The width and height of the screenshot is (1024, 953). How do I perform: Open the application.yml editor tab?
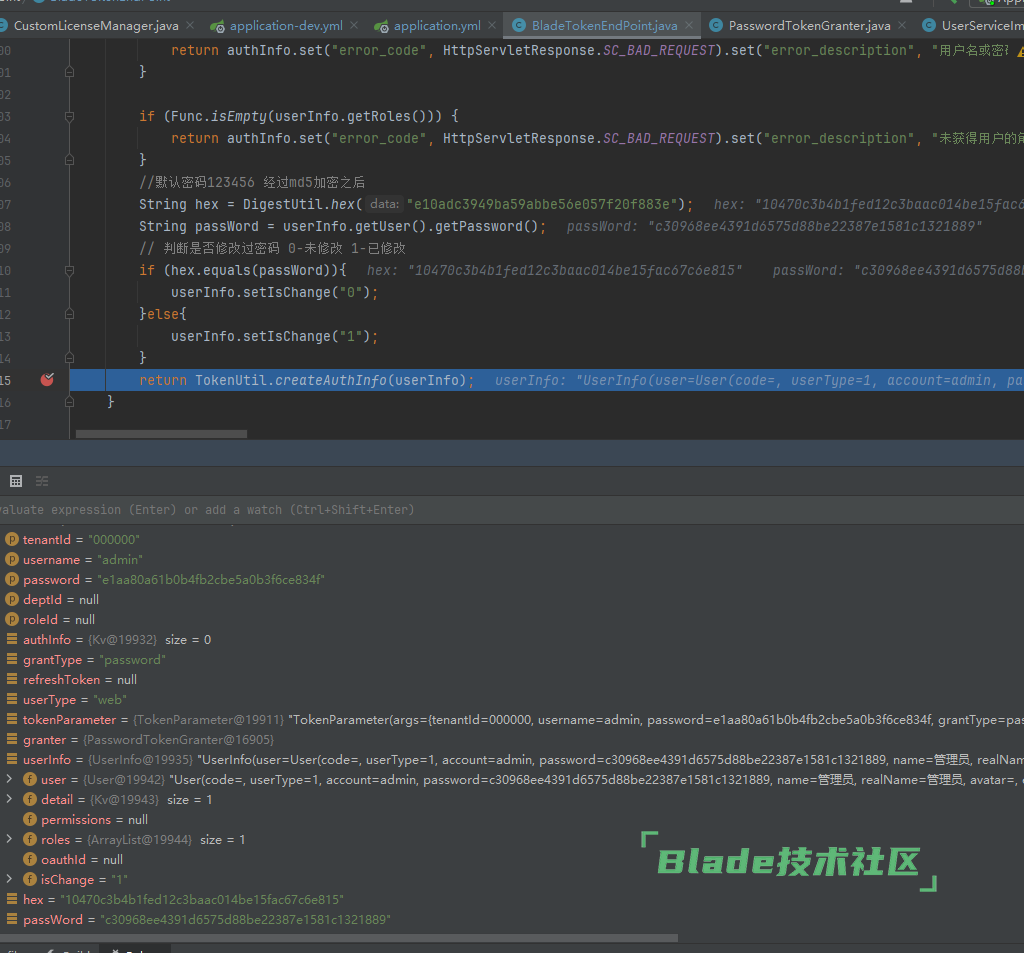pos(436,25)
